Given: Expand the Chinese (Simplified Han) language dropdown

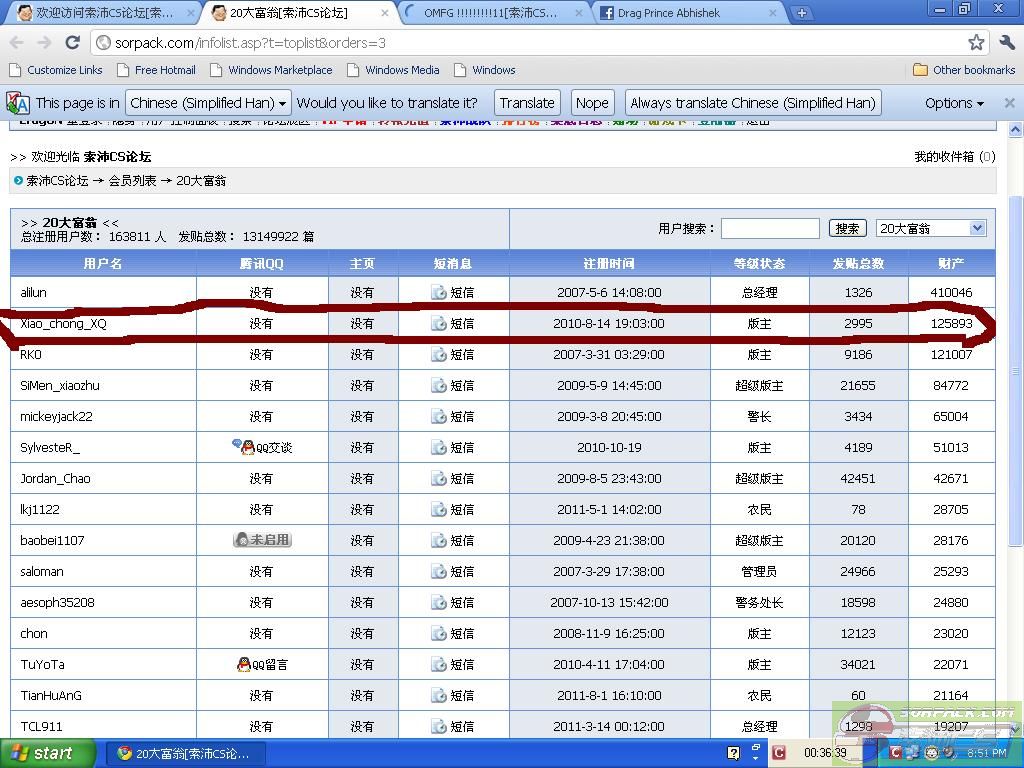Looking at the screenshot, I should point(208,103).
